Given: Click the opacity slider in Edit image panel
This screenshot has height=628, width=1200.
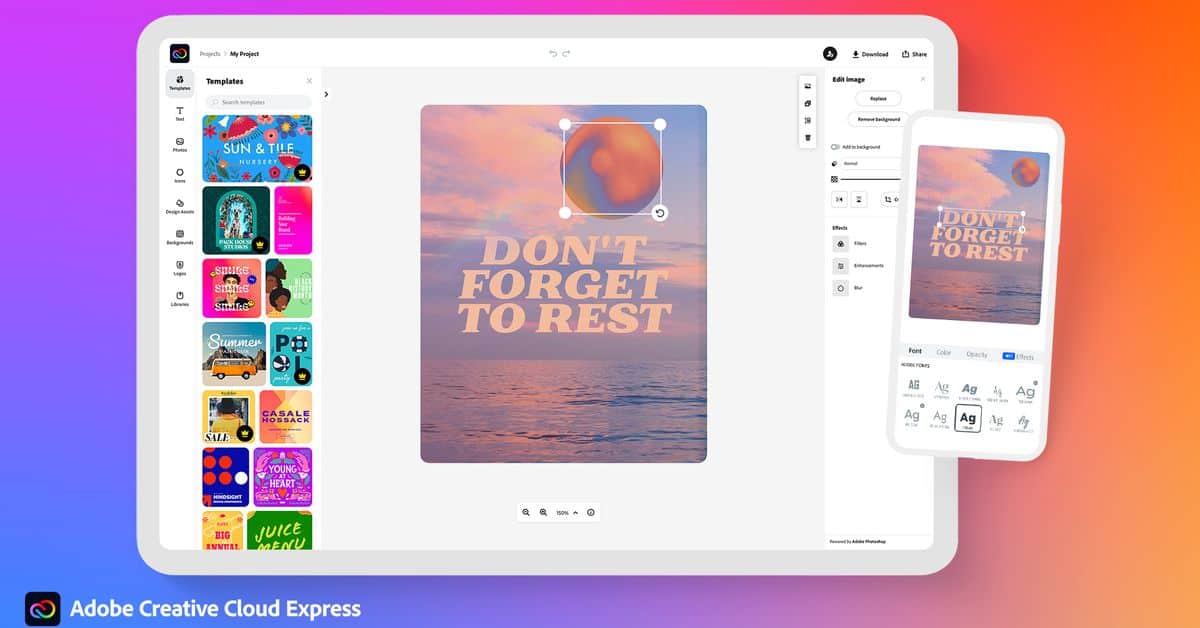Looking at the screenshot, I should point(871,179).
